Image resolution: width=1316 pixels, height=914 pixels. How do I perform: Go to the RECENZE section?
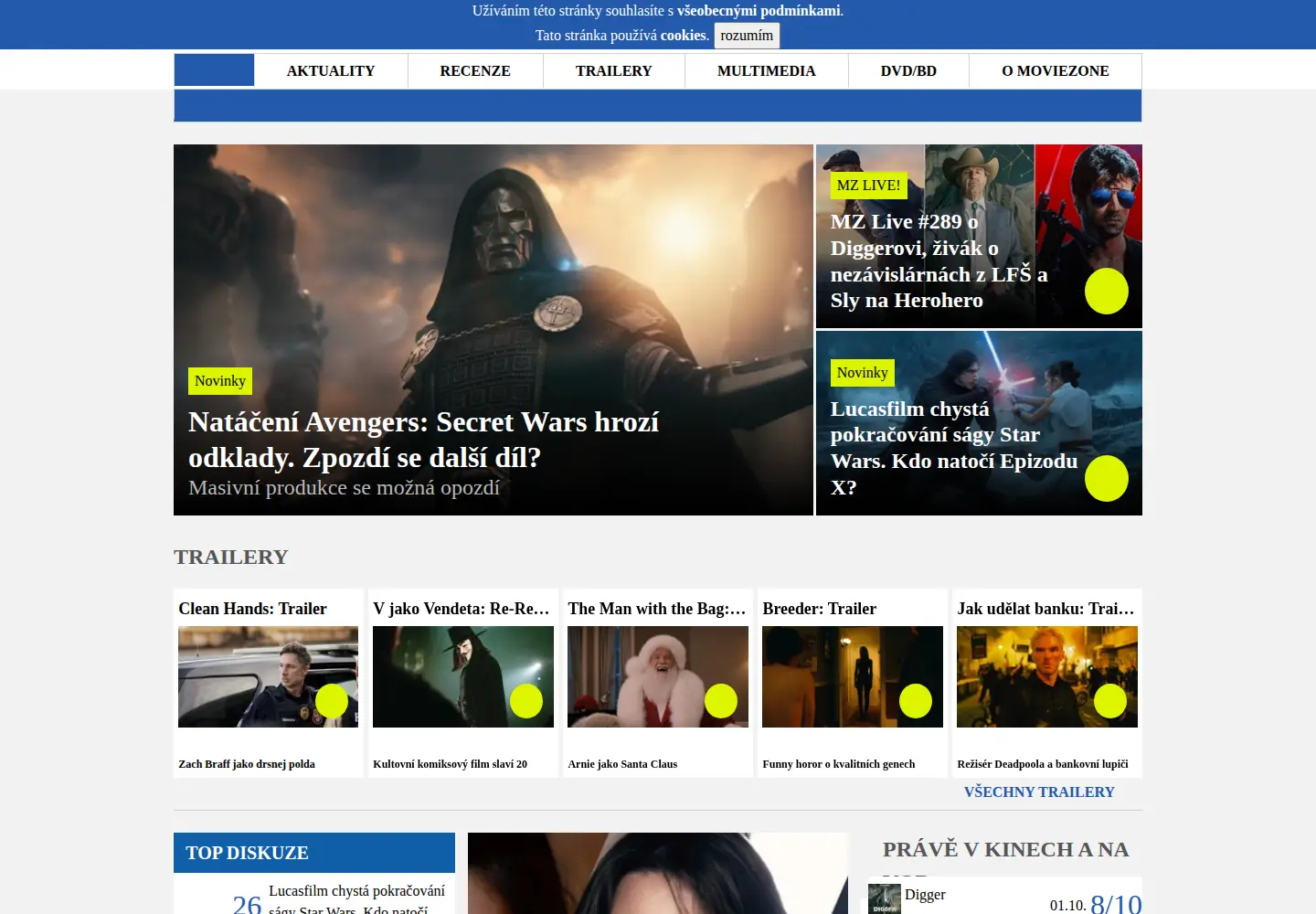[x=475, y=70]
